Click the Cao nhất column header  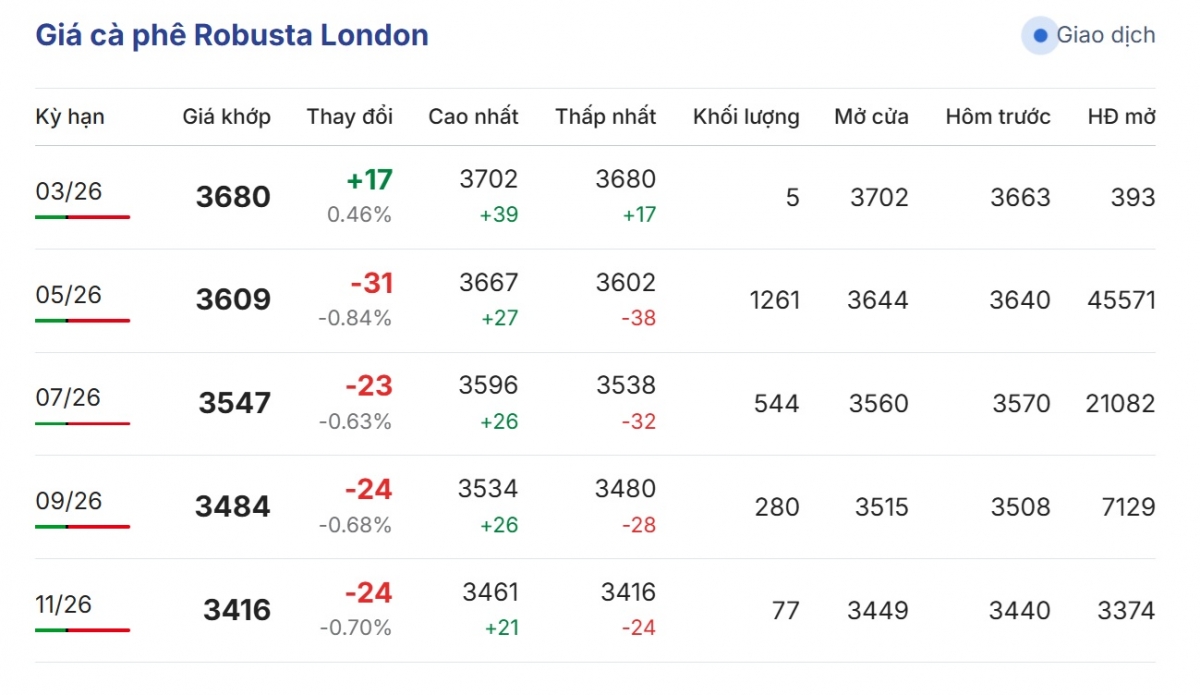click(473, 117)
